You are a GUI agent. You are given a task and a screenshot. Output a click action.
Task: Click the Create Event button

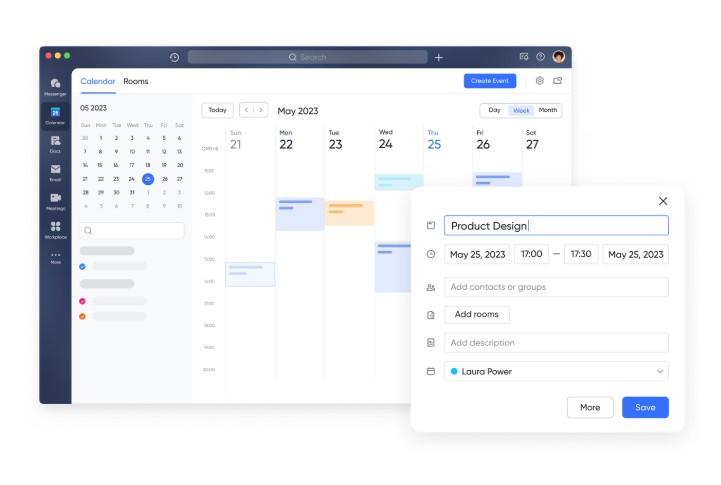tap(490, 81)
